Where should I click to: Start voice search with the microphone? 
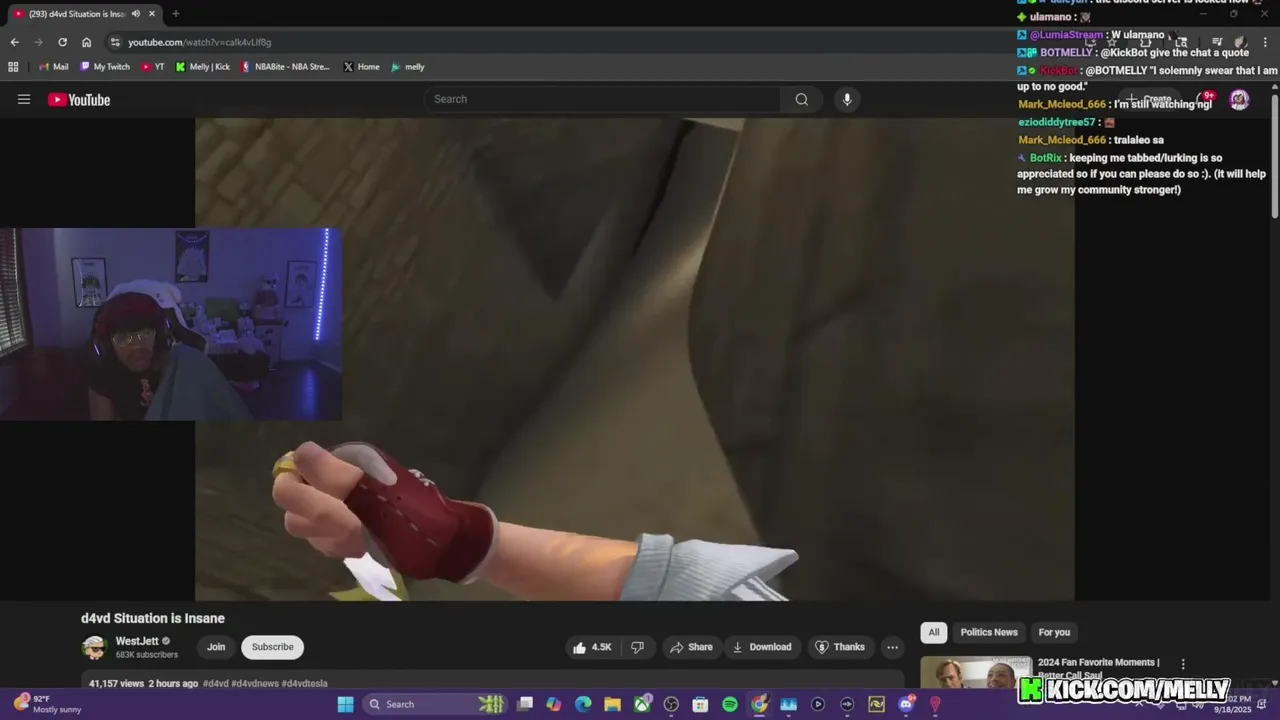[847, 99]
